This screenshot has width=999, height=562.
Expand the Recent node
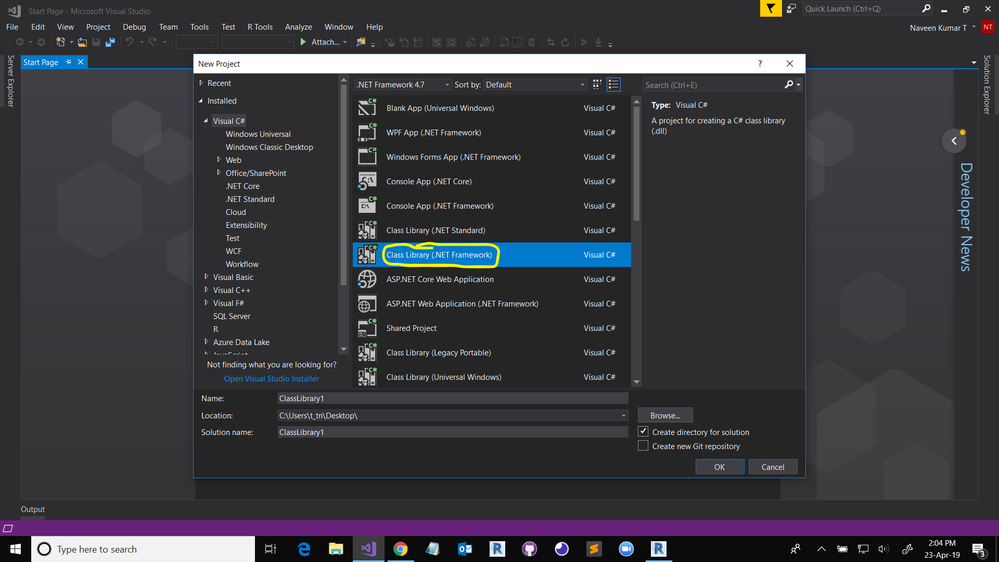[201, 83]
